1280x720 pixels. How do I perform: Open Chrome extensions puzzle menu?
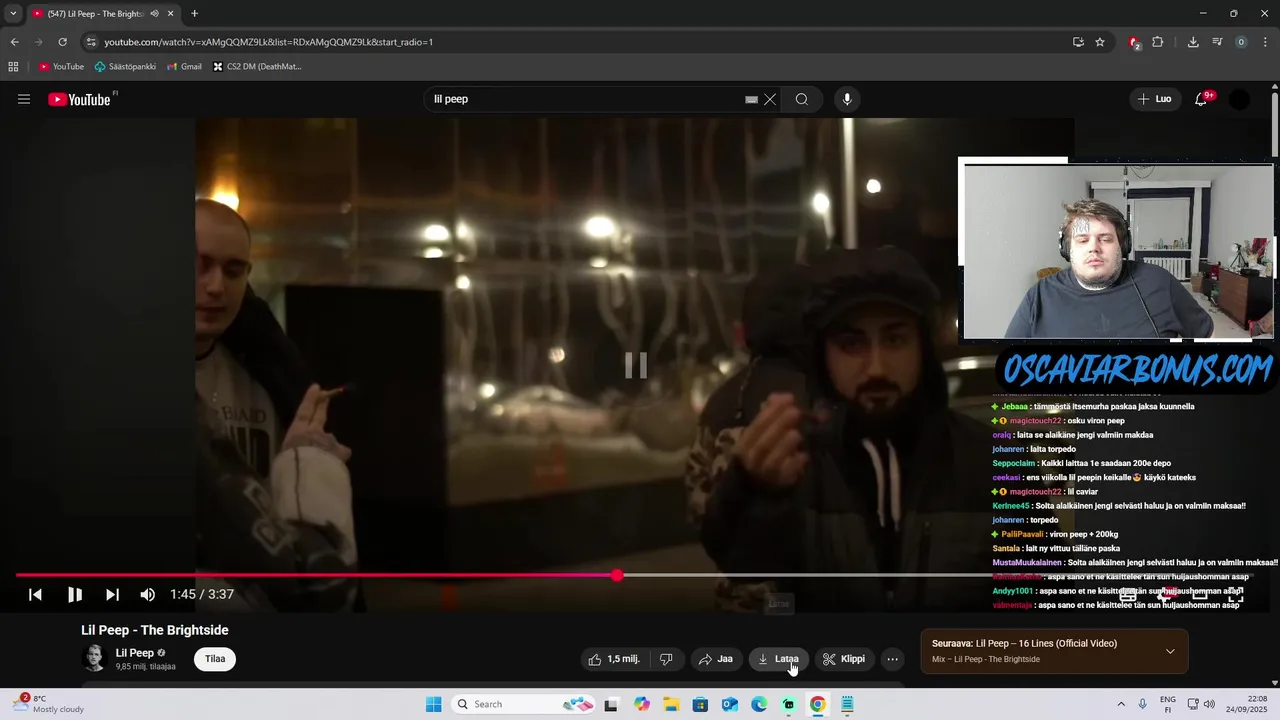(x=1158, y=42)
